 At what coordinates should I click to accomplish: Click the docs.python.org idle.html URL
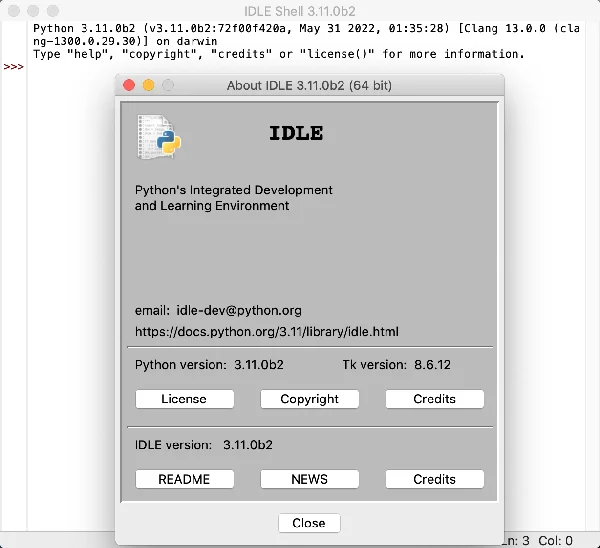point(267,331)
